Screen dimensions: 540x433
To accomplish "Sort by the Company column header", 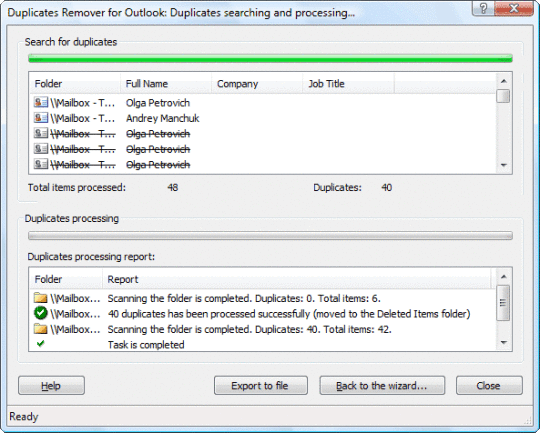I will 257,84.
